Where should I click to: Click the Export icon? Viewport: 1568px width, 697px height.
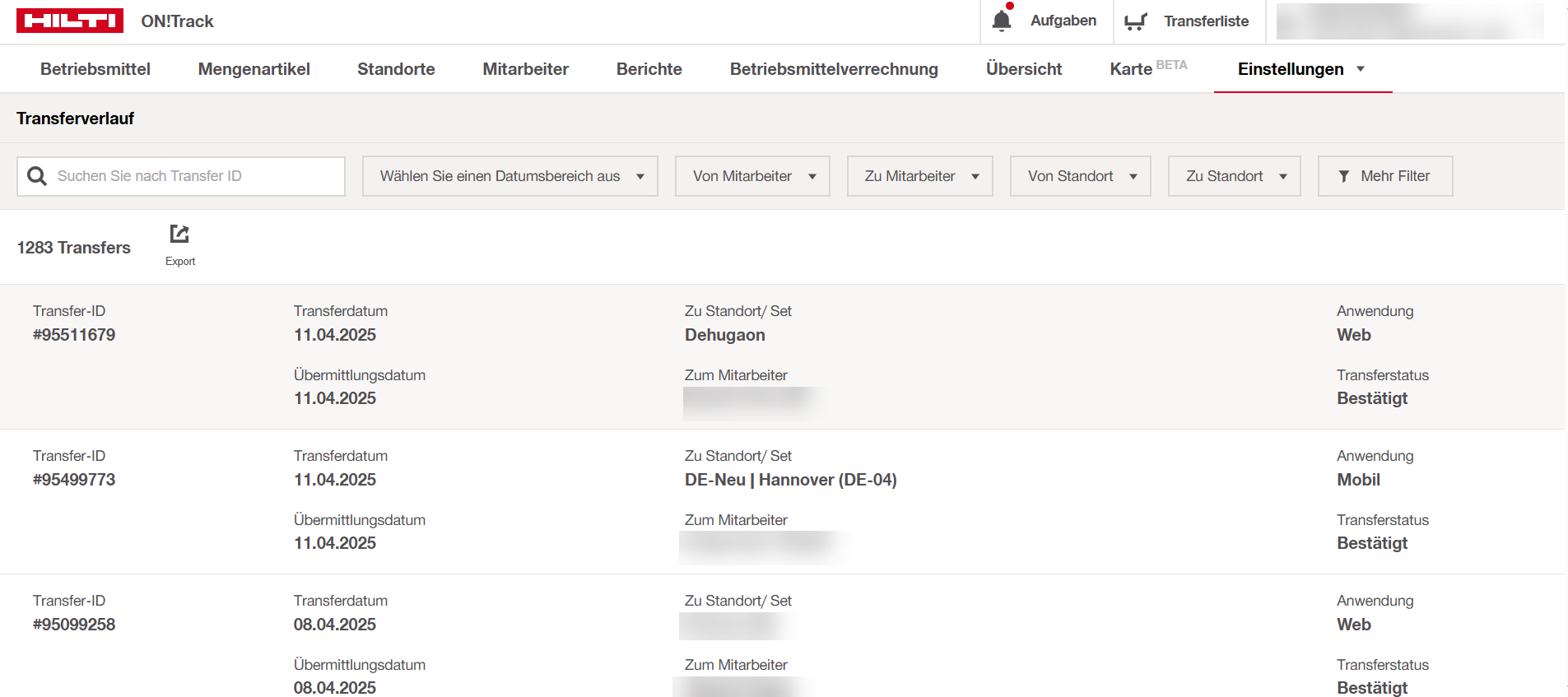tap(179, 235)
